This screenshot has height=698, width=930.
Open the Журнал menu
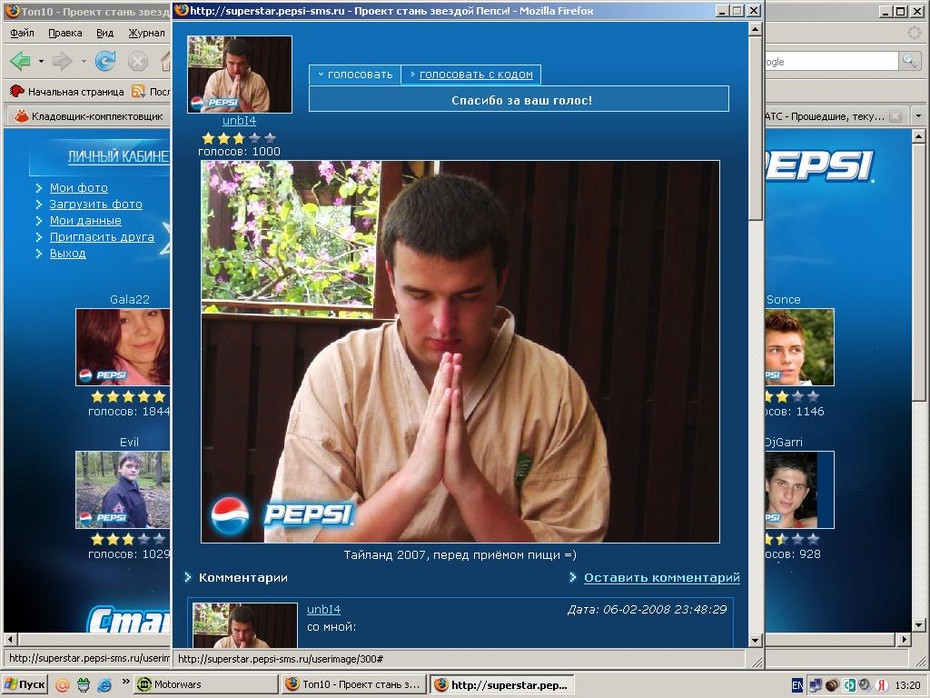pyautogui.click(x=146, y=33)
